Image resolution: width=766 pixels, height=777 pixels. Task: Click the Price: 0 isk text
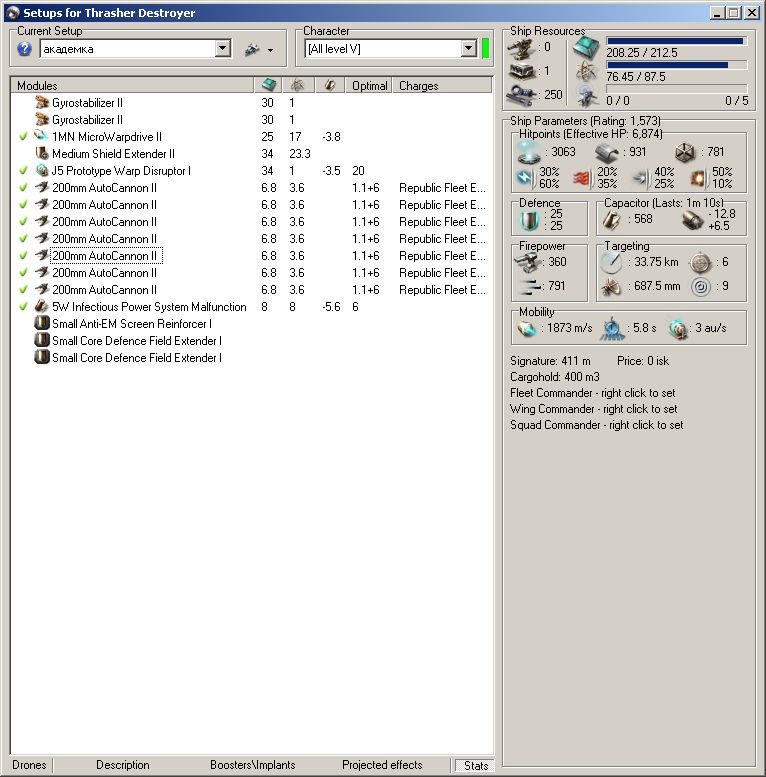(x=643, y=361)
